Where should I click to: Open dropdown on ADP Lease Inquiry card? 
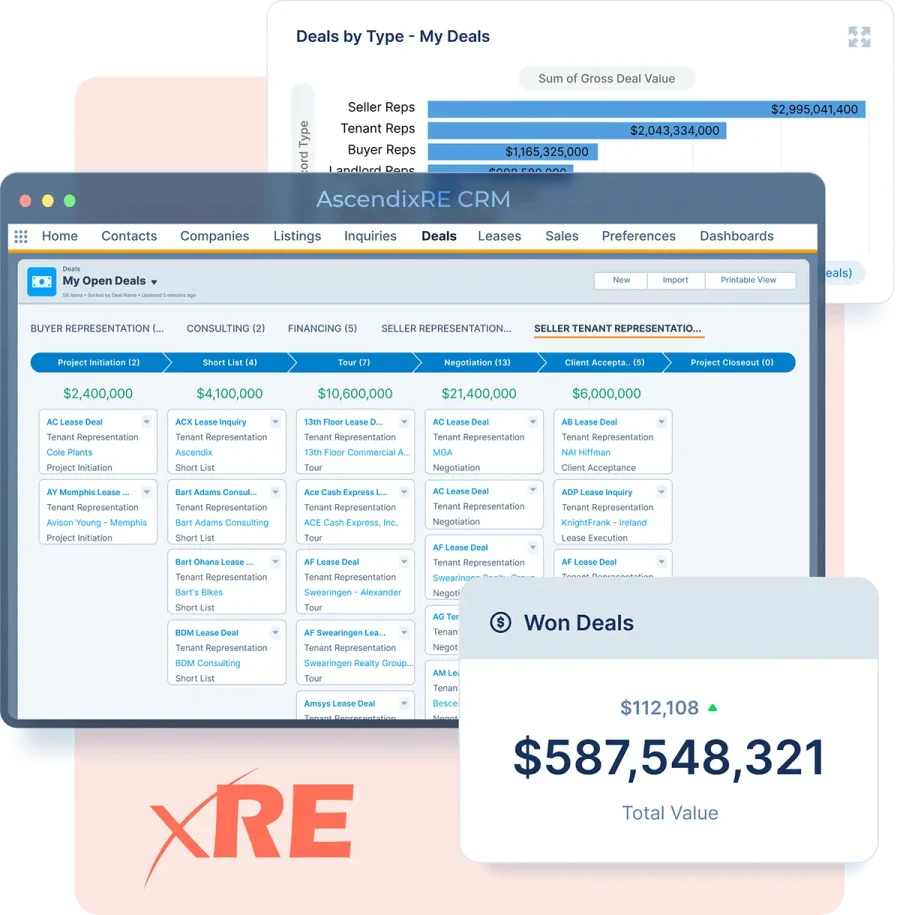[661, 492]
